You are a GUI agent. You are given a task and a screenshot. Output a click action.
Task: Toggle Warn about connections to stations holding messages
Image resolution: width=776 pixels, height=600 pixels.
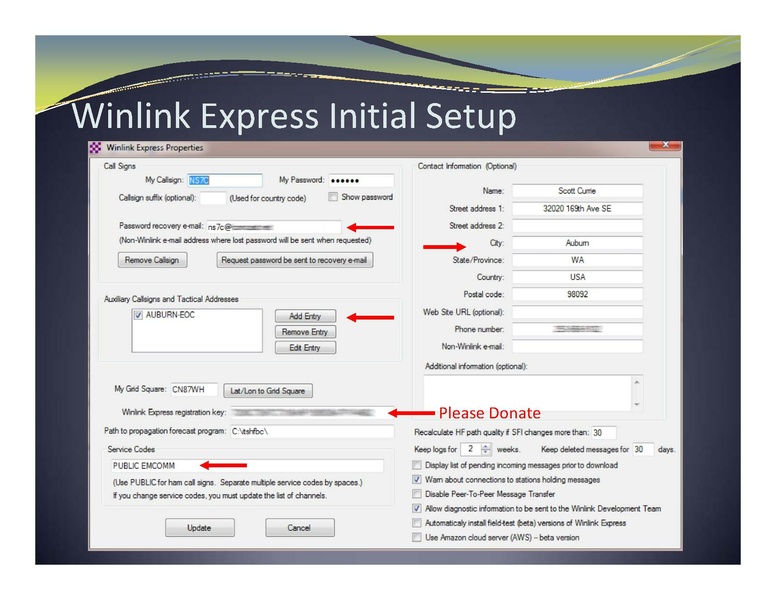[x=417, y=480]
